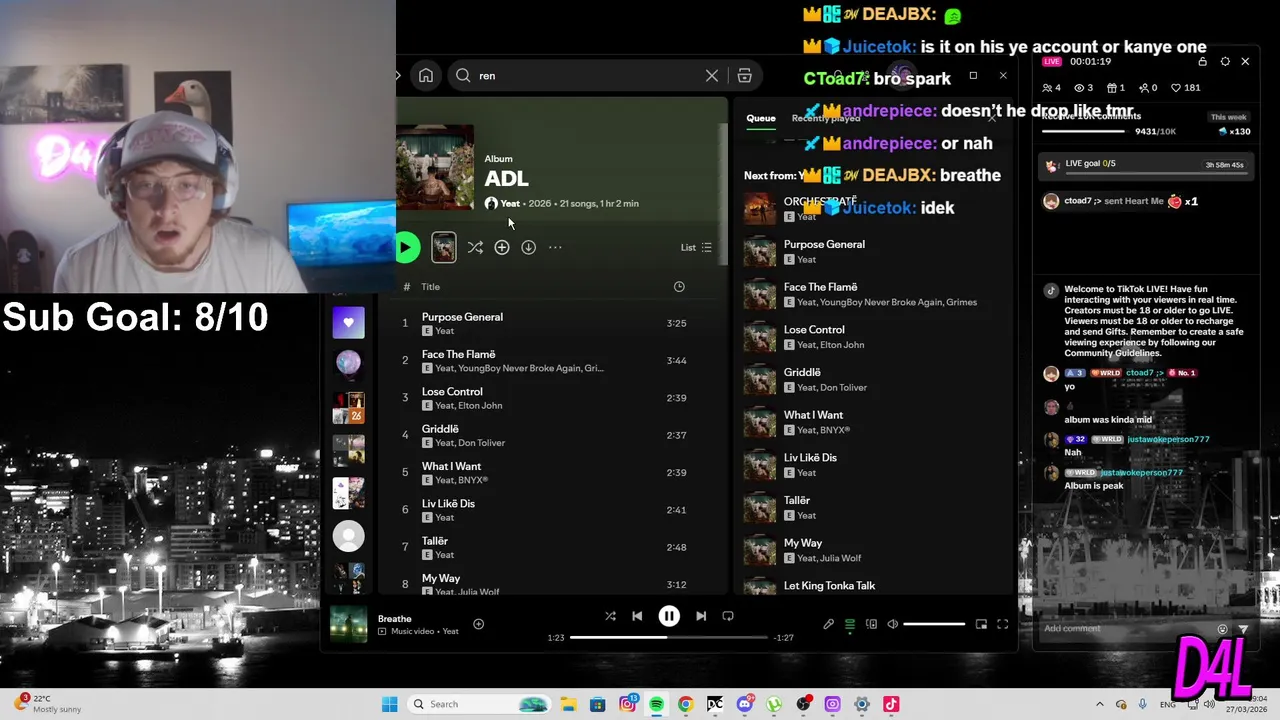Open Connect to a device icon

872,624
